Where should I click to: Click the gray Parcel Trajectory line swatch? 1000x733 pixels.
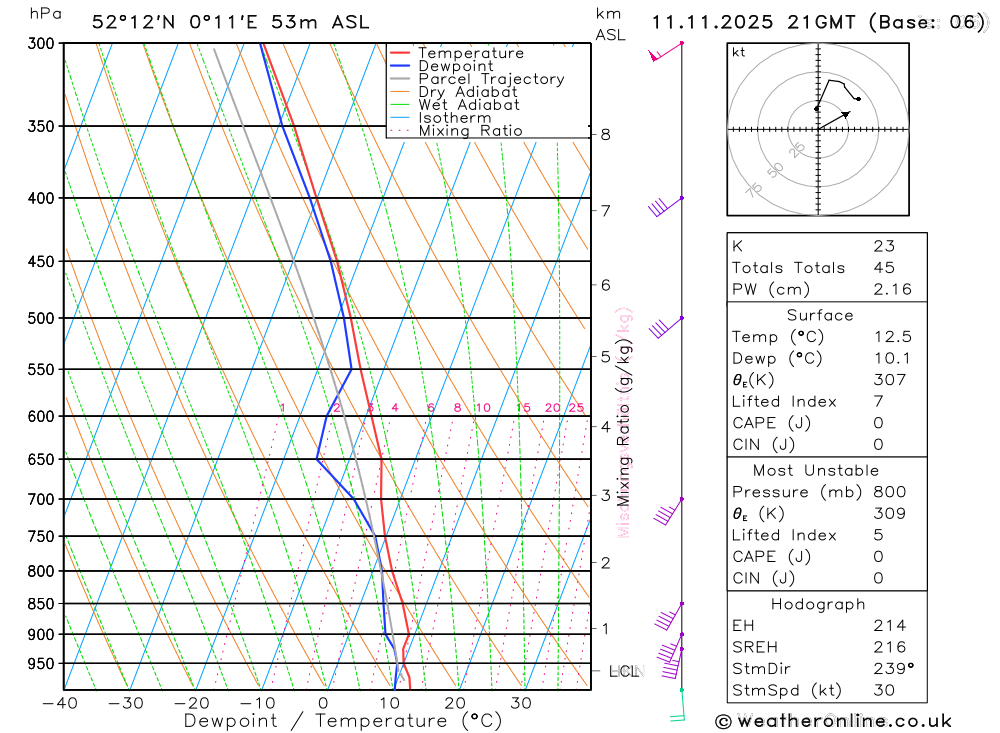400,78
